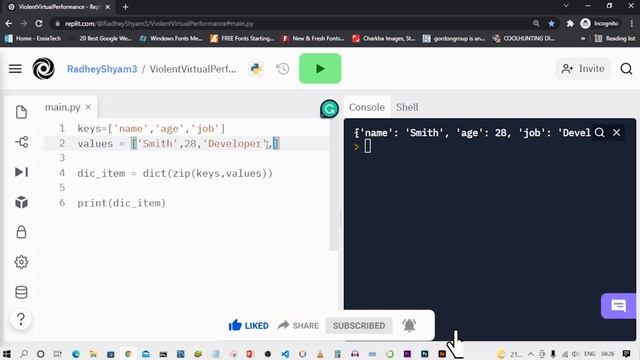Click the Grammarly icon in editor
Viewport: 640px width, 360px height.
pyautogui.click(x=329, y=109)
